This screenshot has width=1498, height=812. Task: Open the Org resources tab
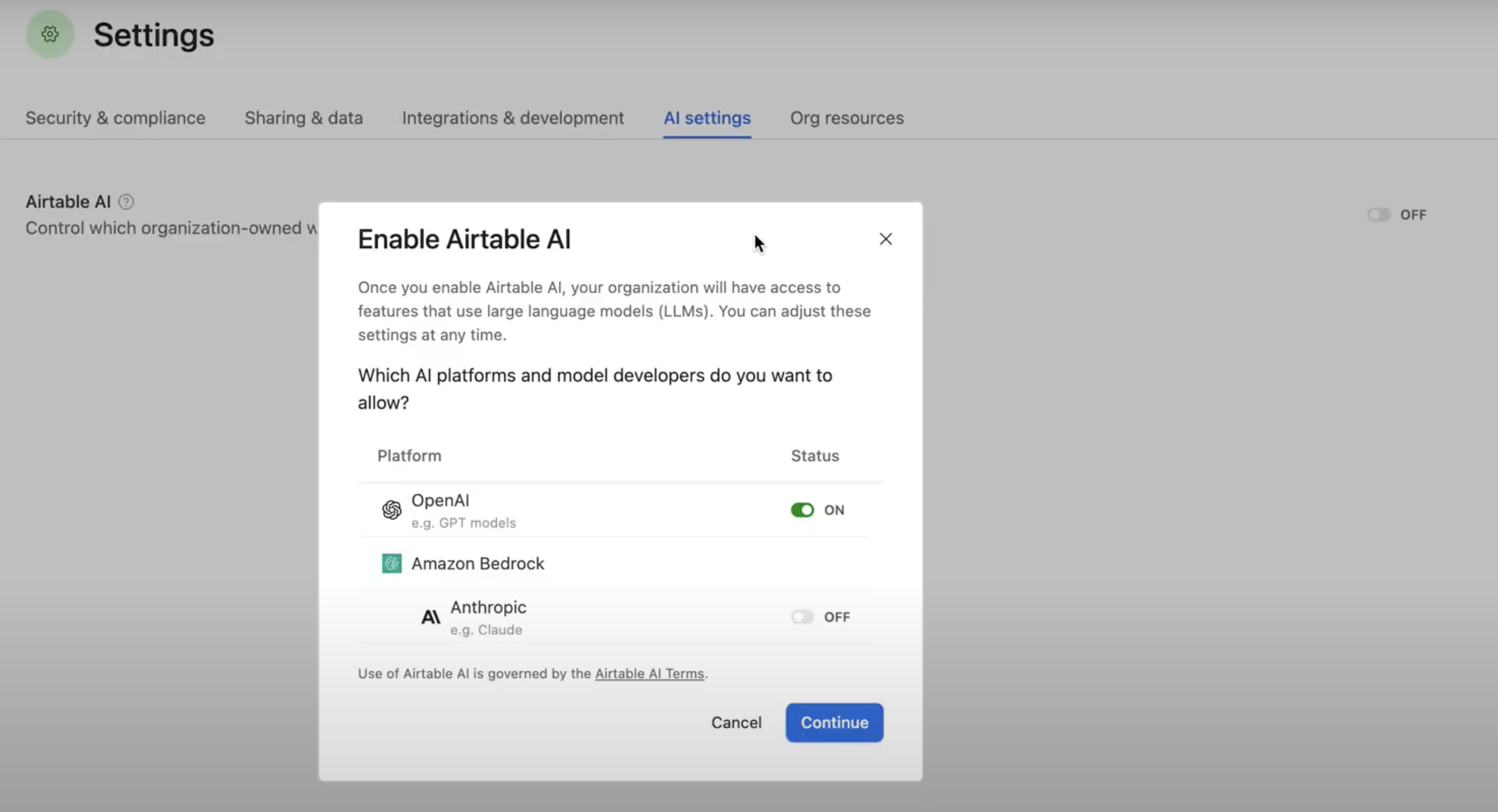click(x=847, y=118)
